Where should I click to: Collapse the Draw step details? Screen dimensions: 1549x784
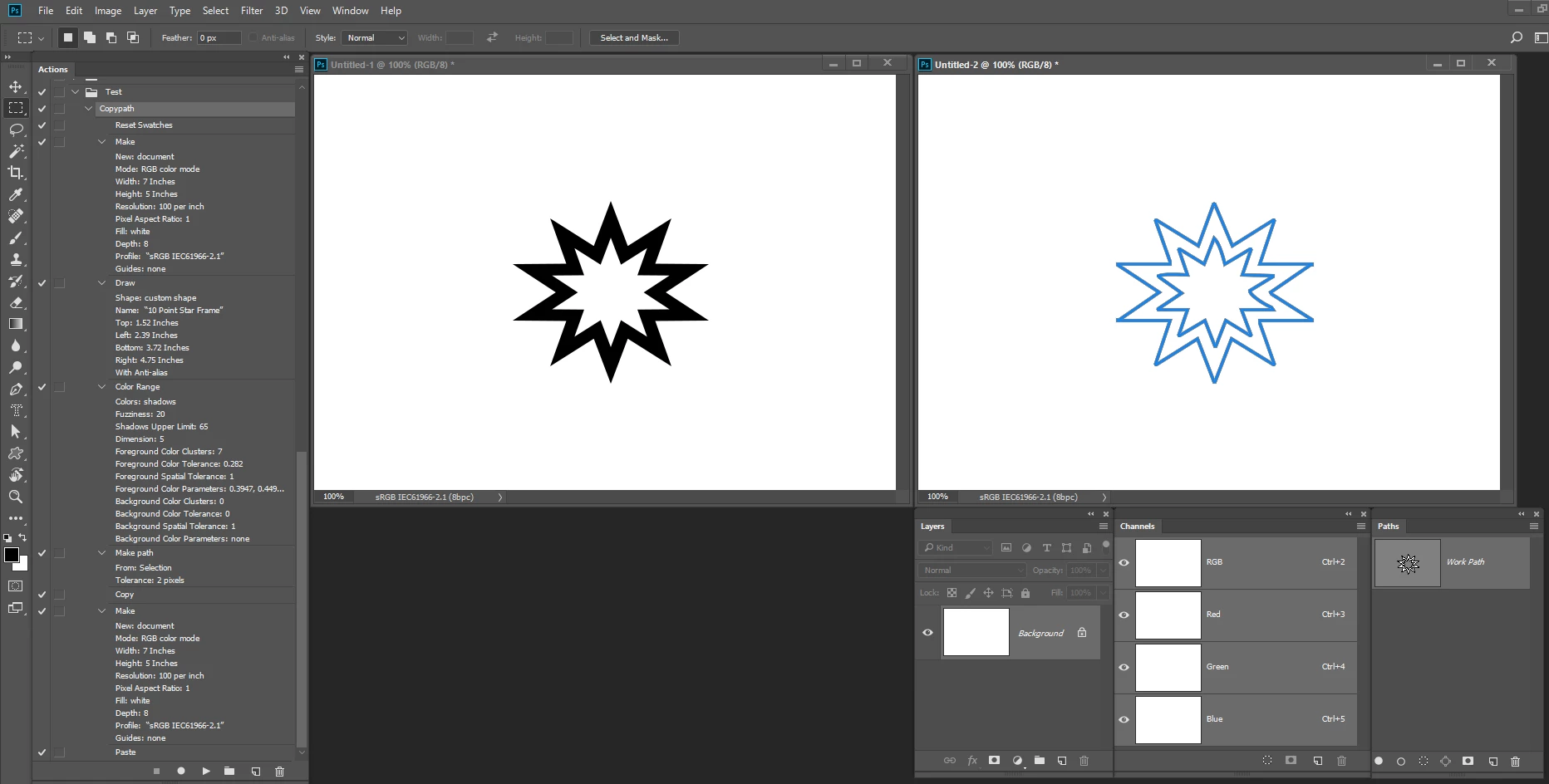pos(101,283)
